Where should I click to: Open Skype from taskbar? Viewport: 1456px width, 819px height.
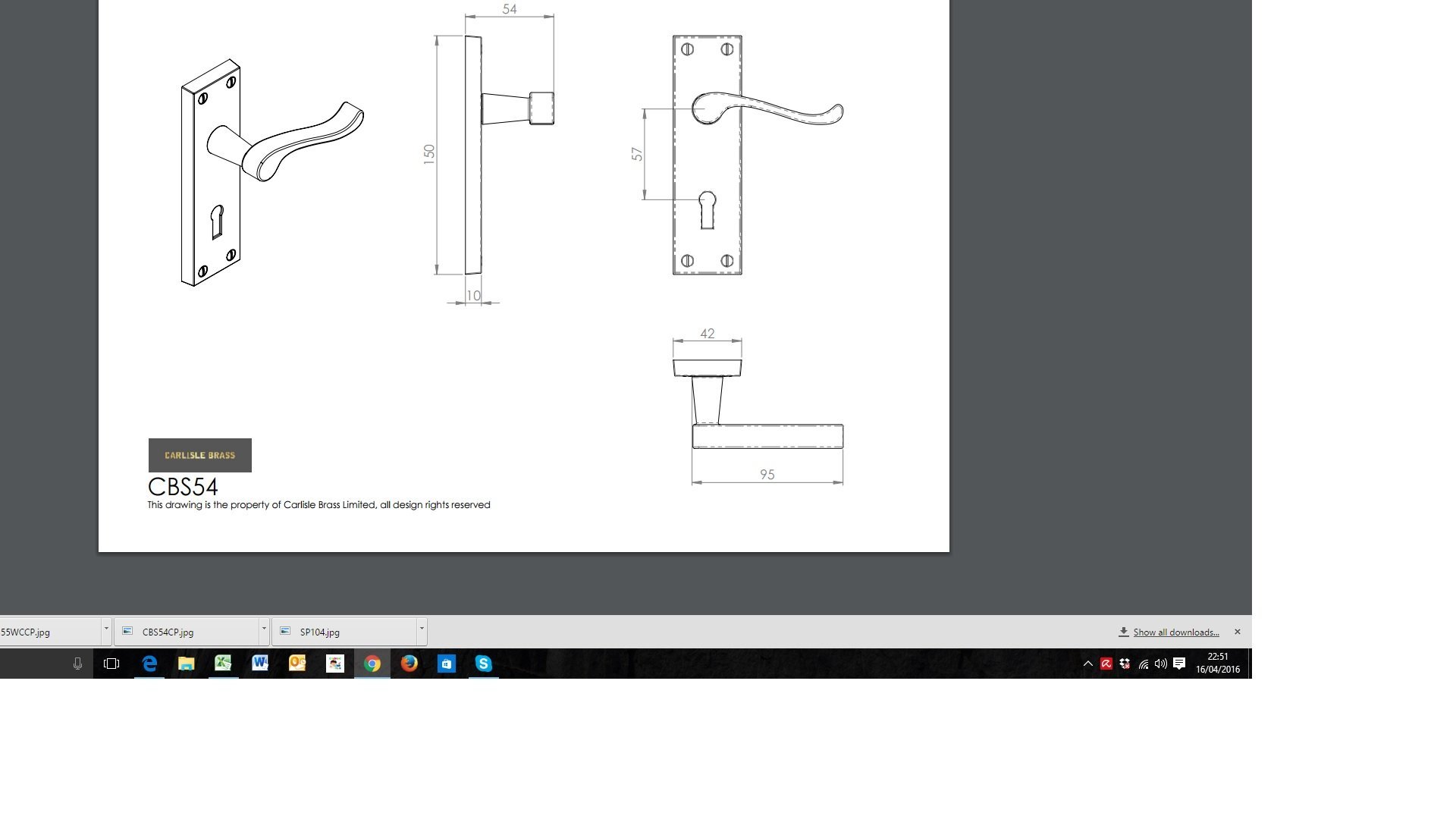pos(483,664)
